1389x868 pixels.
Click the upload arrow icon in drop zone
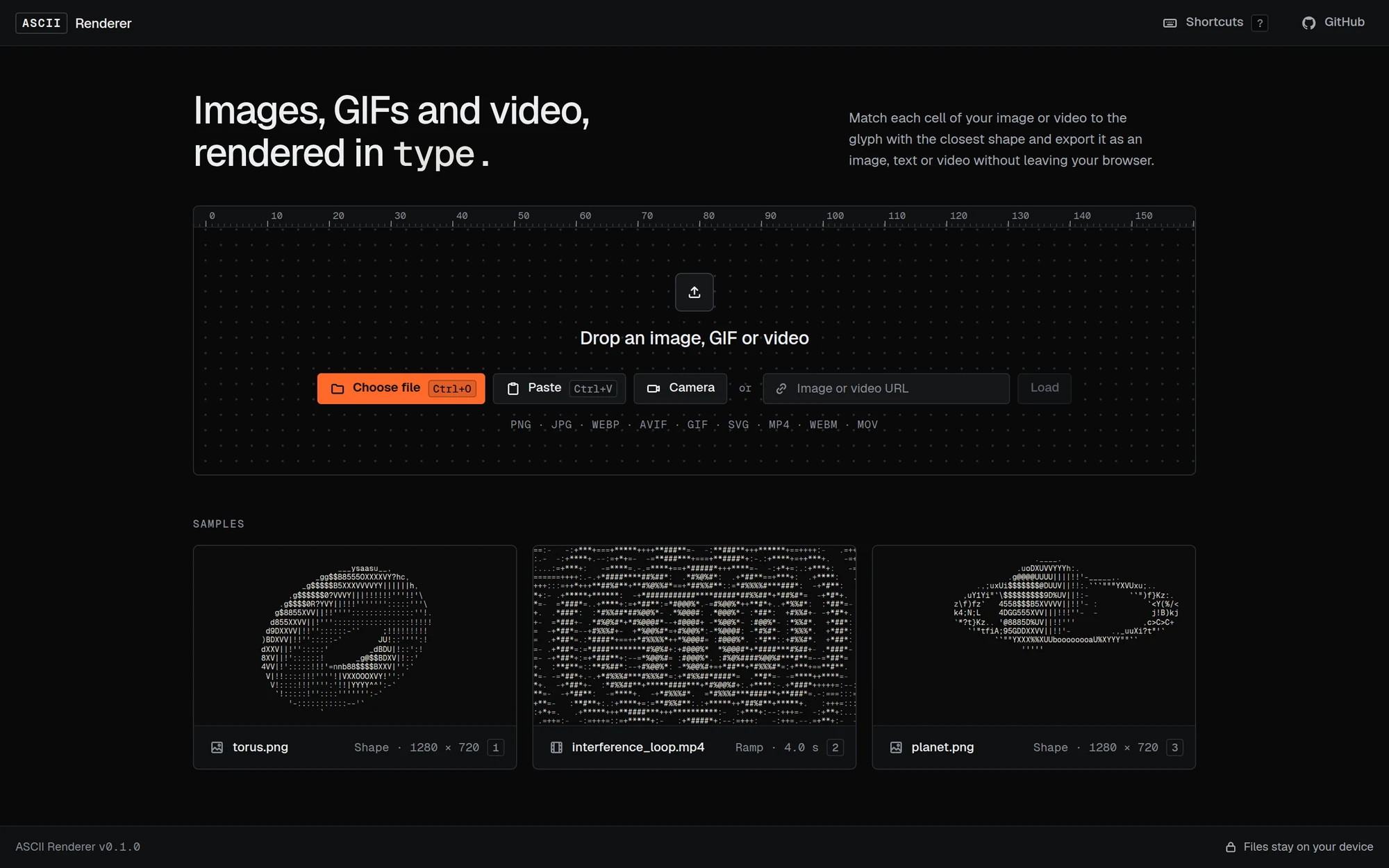694,292
